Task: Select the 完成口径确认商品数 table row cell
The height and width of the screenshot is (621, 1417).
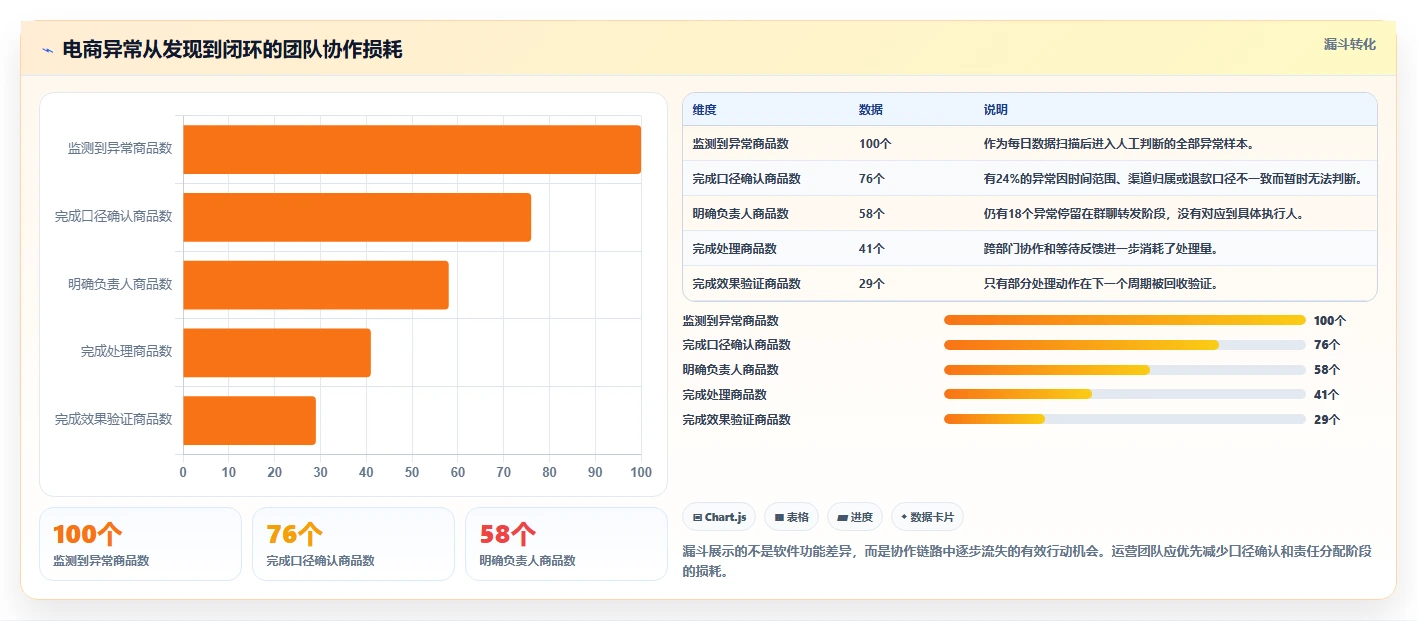Action: (x=746, y=179)
